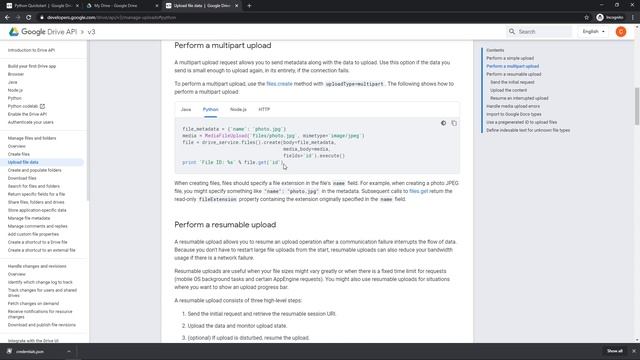Open Share files, folders and drives in sidebar
The height and width of the screenshot is (360, 640).
pyautogui.click(x=36, y=202)
